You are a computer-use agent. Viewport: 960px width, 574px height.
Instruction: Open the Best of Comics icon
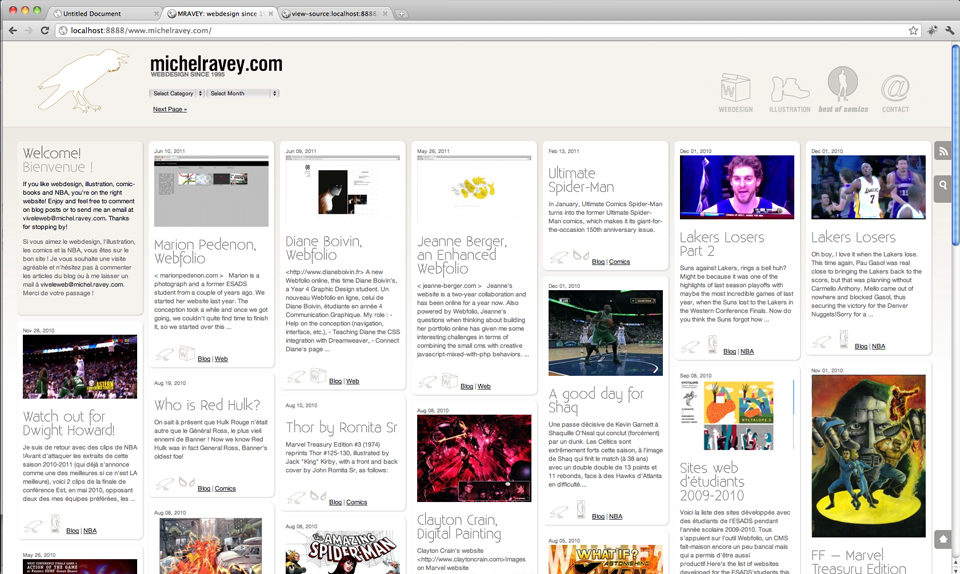[843, 88]
